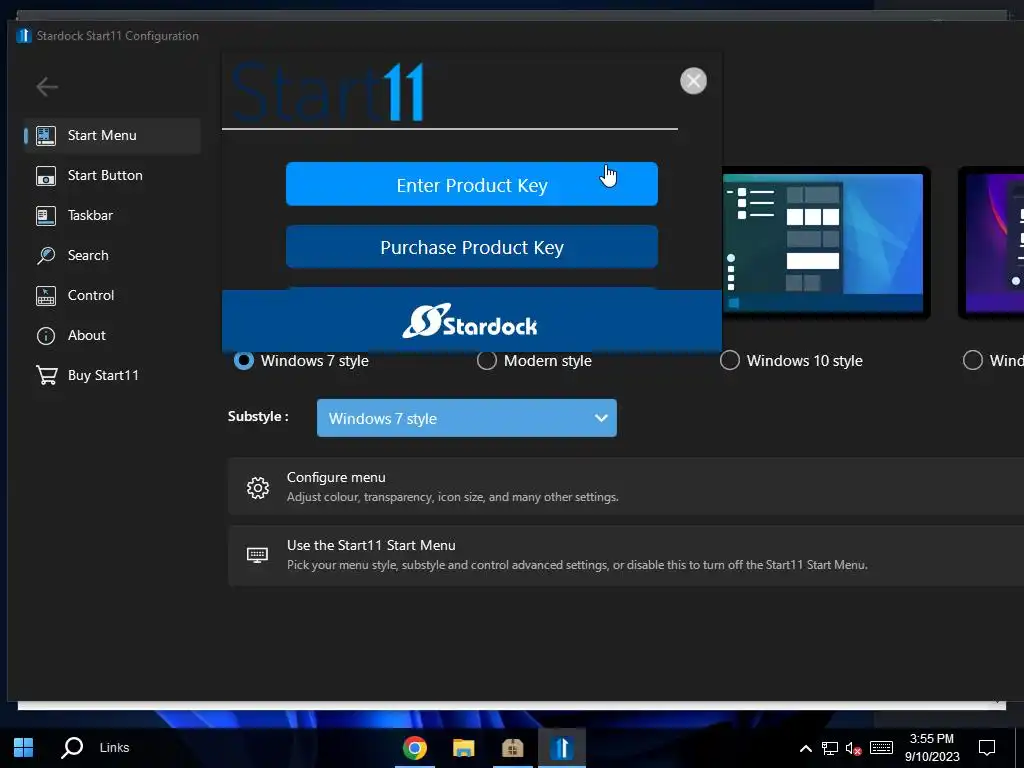Click the Start11 taskbar icon

coord(562,748)
